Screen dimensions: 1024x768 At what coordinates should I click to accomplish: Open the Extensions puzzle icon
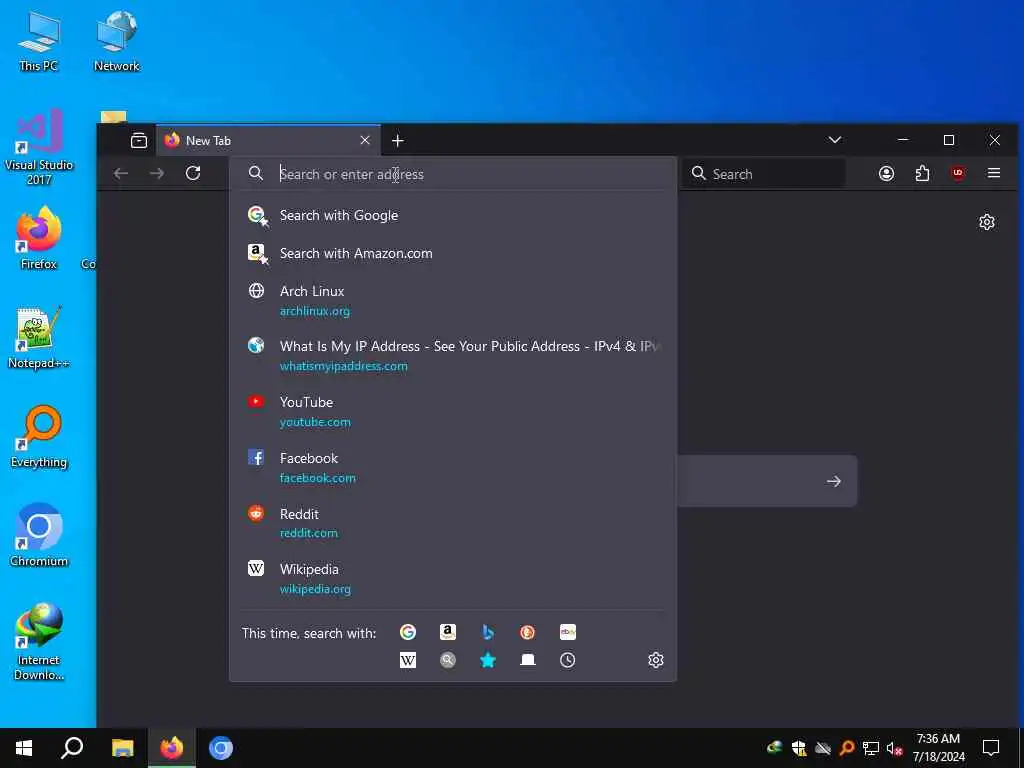click(922, 173)
